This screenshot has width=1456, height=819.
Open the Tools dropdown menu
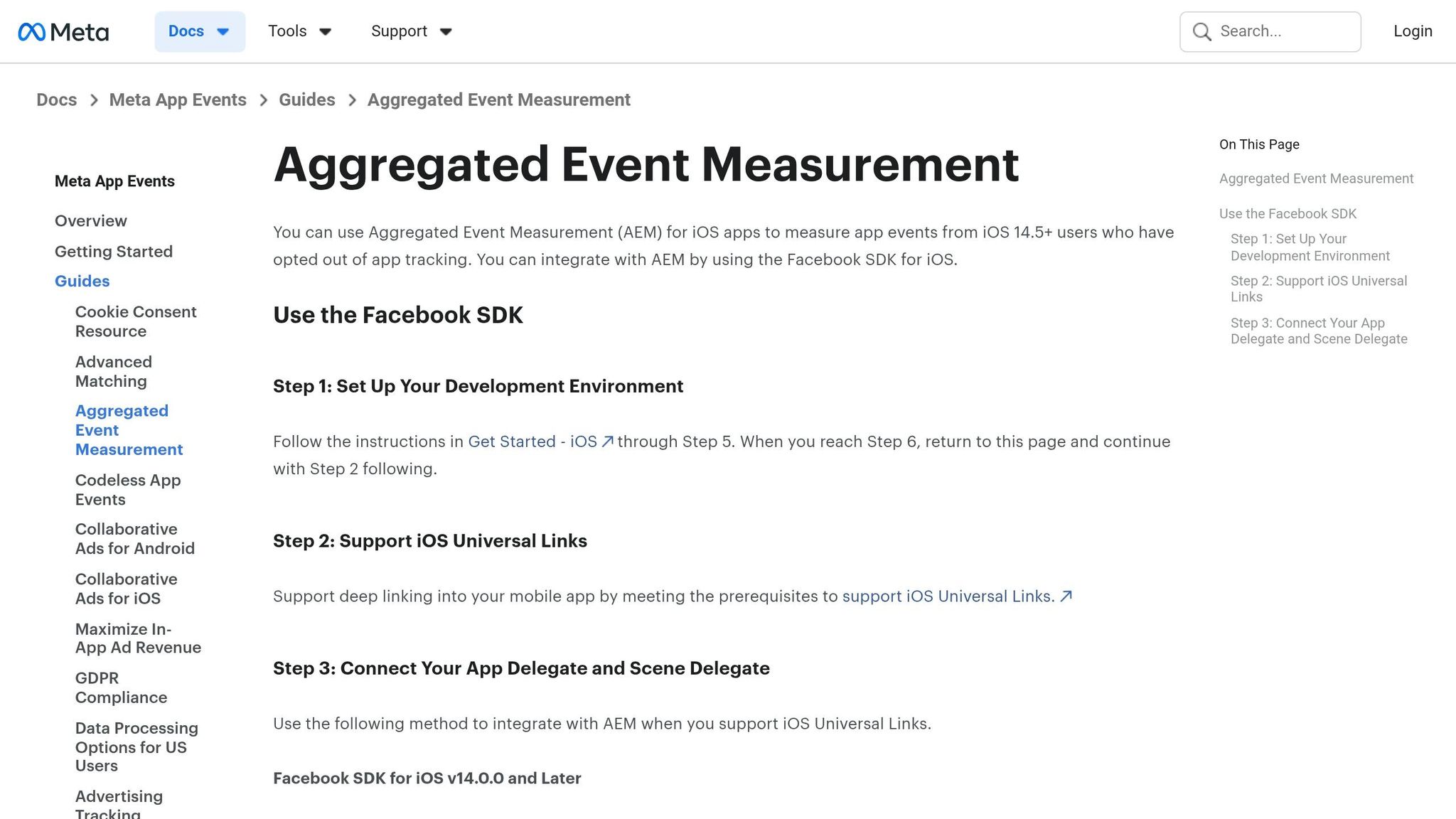point(299,31)
